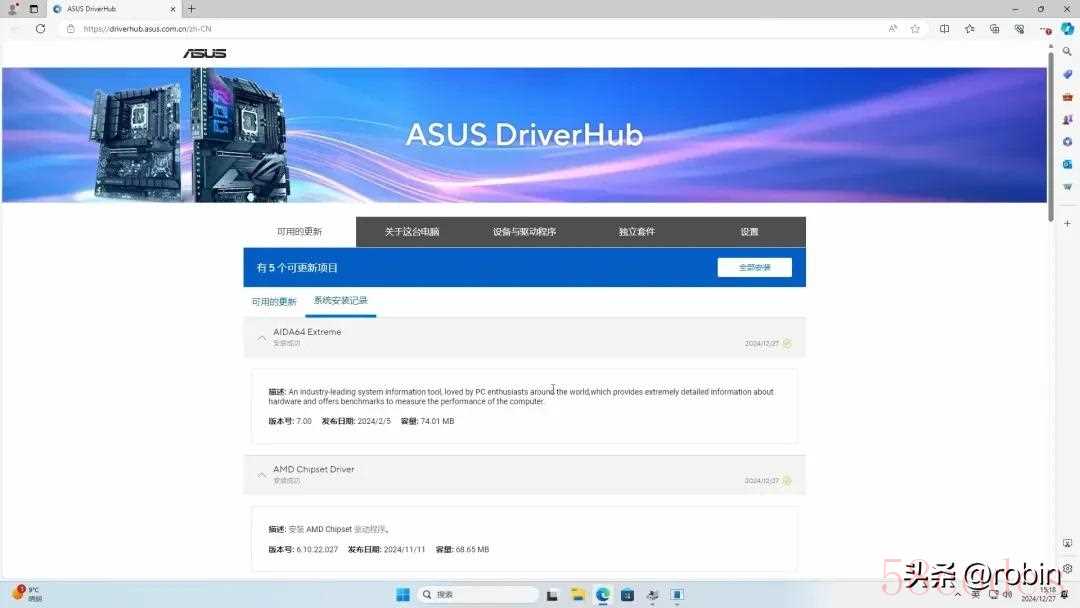Click the install all button in blue bar

pyautogui.click(x=754, y=267)
